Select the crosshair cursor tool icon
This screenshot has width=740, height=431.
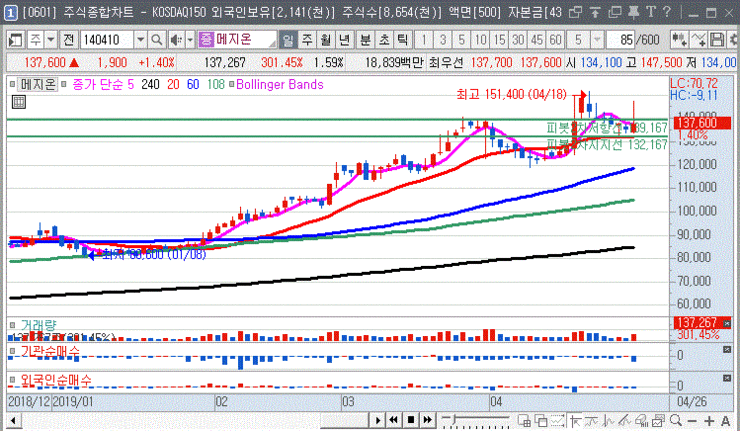pos(575,420)
